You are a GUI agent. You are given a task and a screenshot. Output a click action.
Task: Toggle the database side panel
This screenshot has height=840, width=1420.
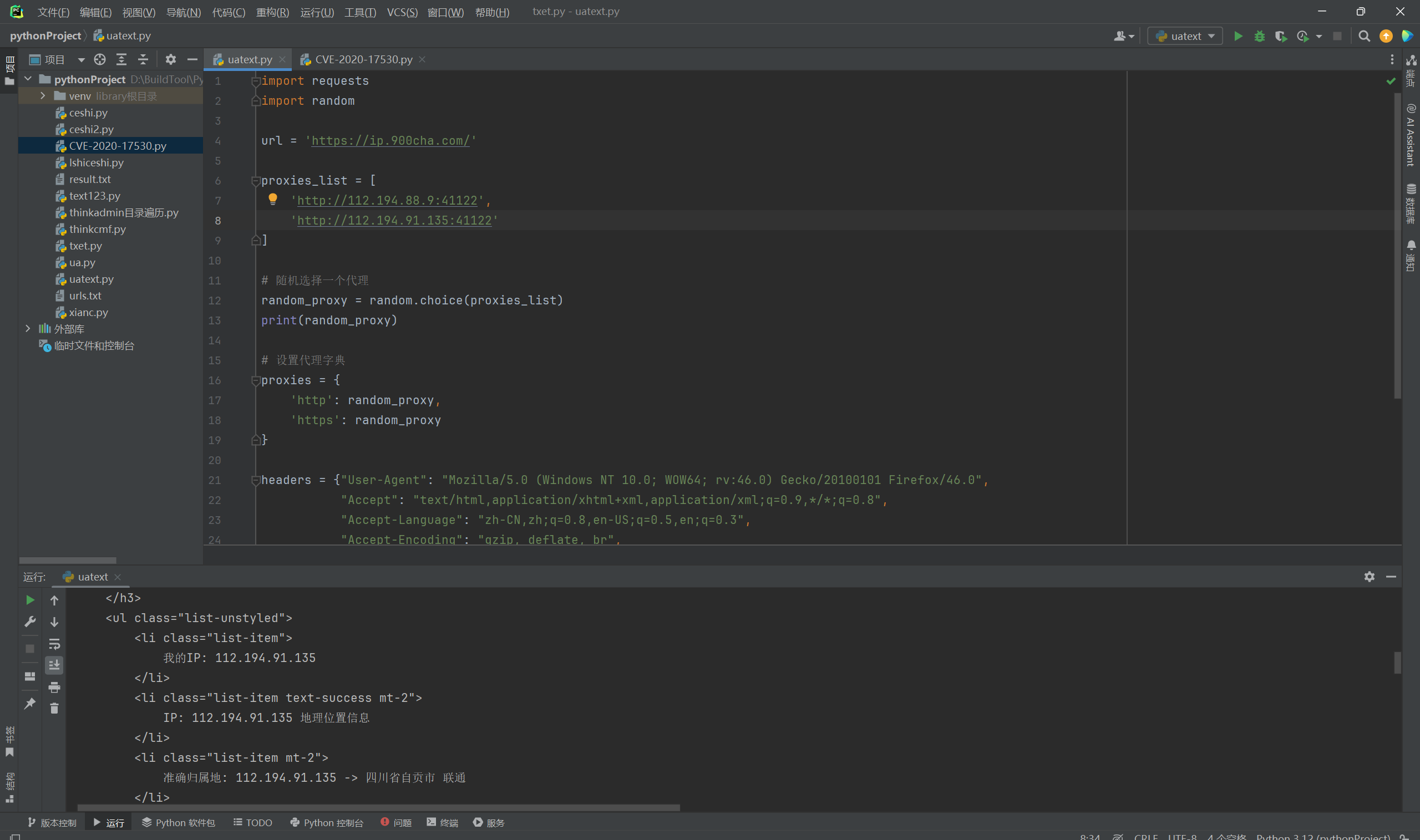point(1411,204)
